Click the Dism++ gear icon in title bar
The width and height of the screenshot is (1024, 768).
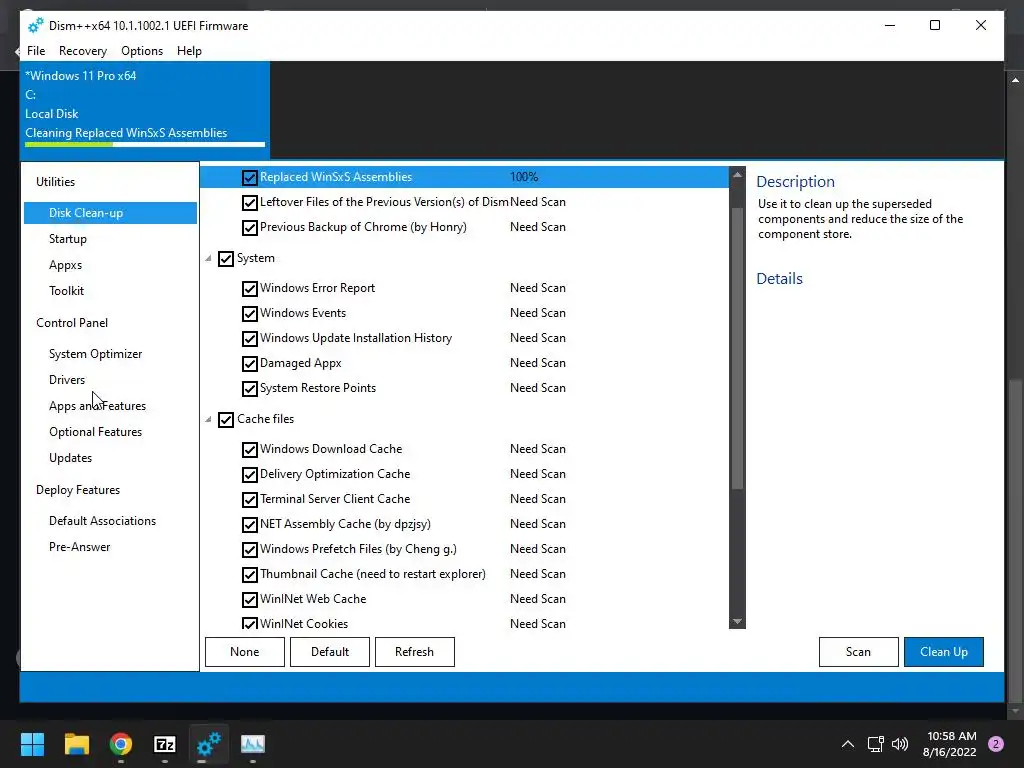click(x=36, y=25)
